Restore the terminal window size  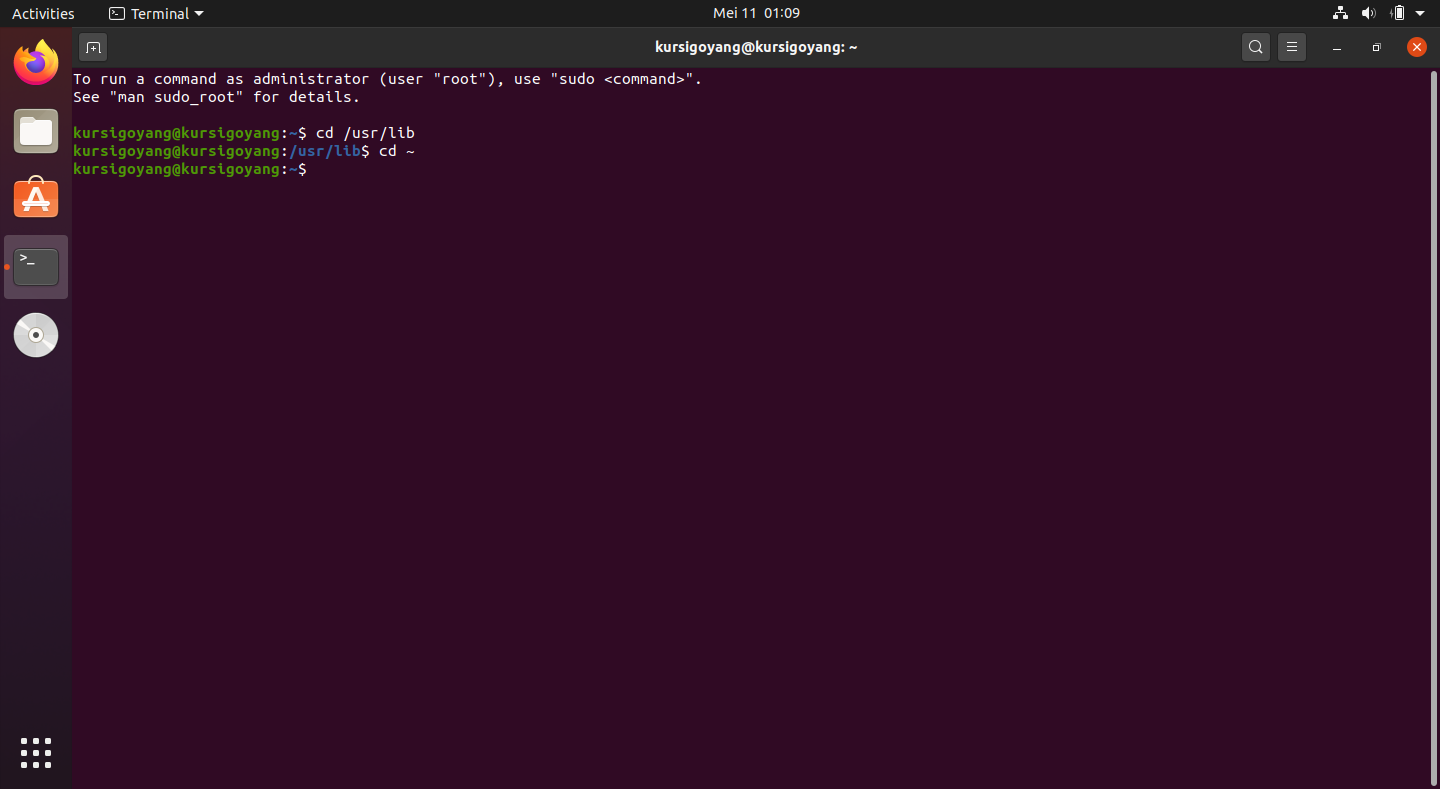(x=1377, y=47)
